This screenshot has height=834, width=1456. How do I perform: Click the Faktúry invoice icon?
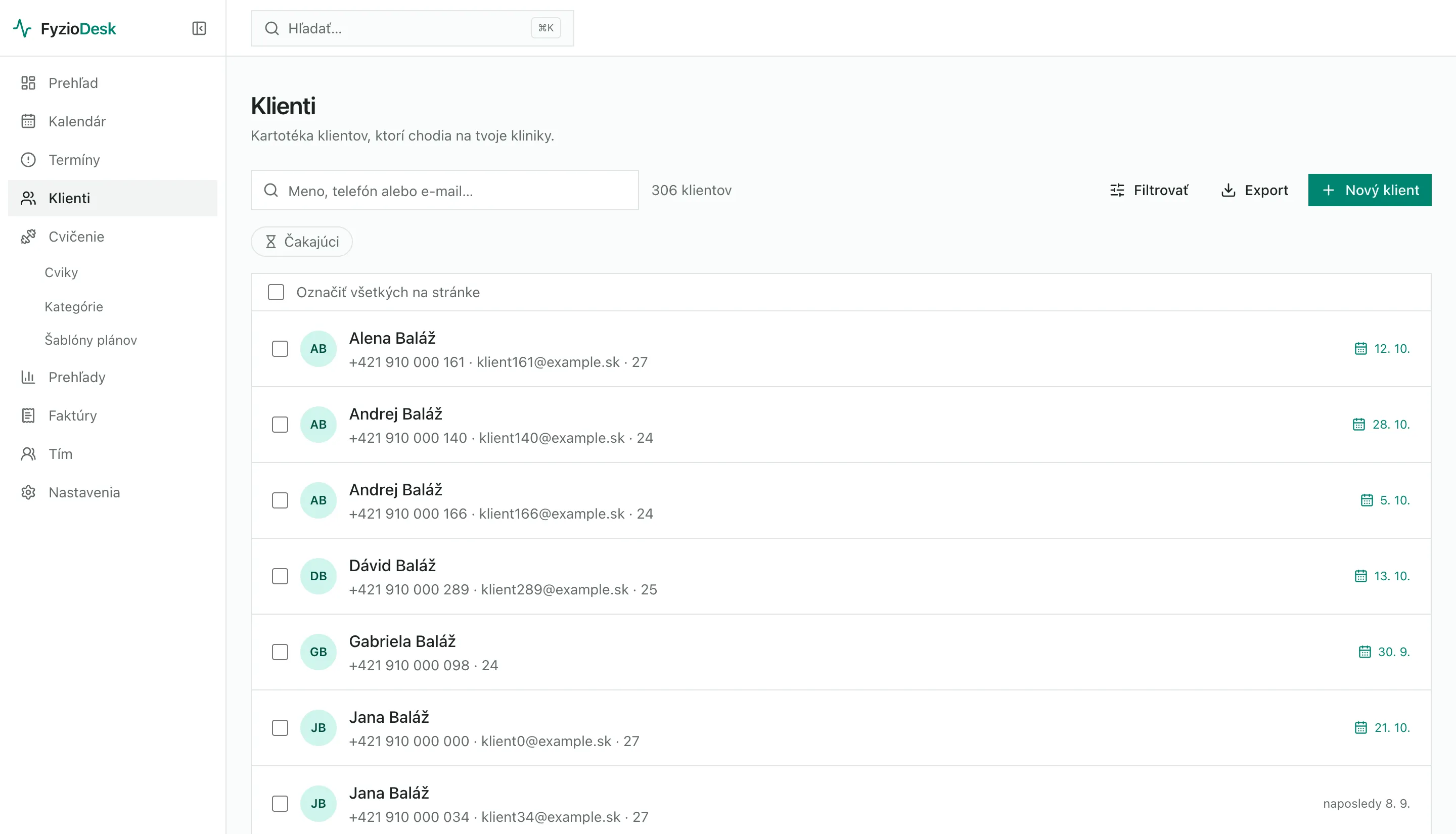(x=28, y=415)
